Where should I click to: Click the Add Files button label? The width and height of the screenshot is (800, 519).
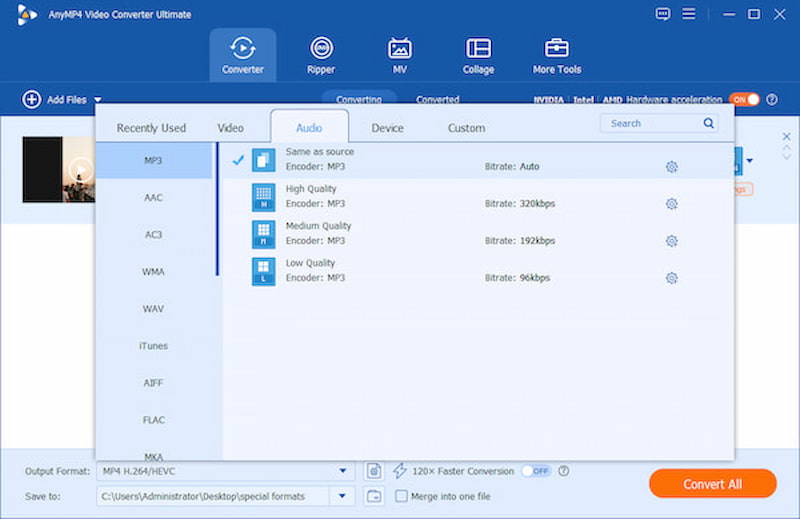point(67,100)
